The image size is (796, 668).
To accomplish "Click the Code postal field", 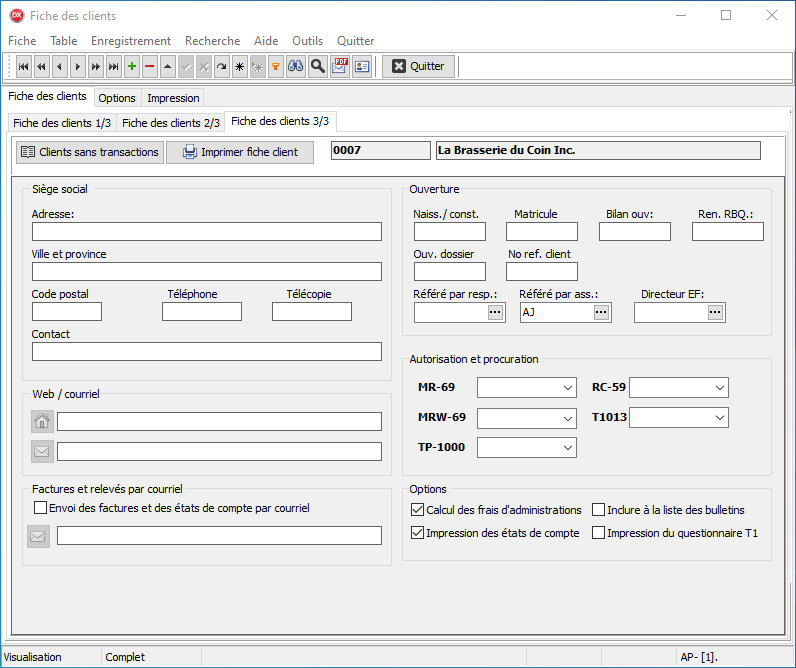I will [67, 312].
